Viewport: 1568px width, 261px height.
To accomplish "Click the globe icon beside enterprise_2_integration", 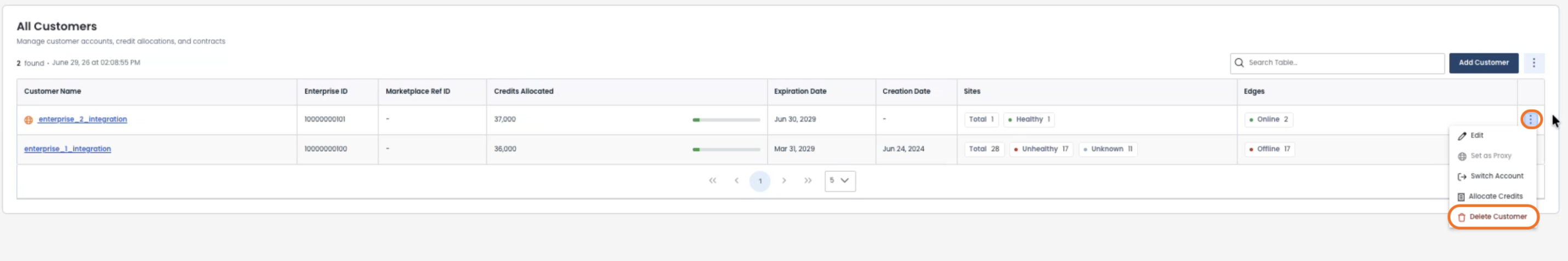I will 29,120.
